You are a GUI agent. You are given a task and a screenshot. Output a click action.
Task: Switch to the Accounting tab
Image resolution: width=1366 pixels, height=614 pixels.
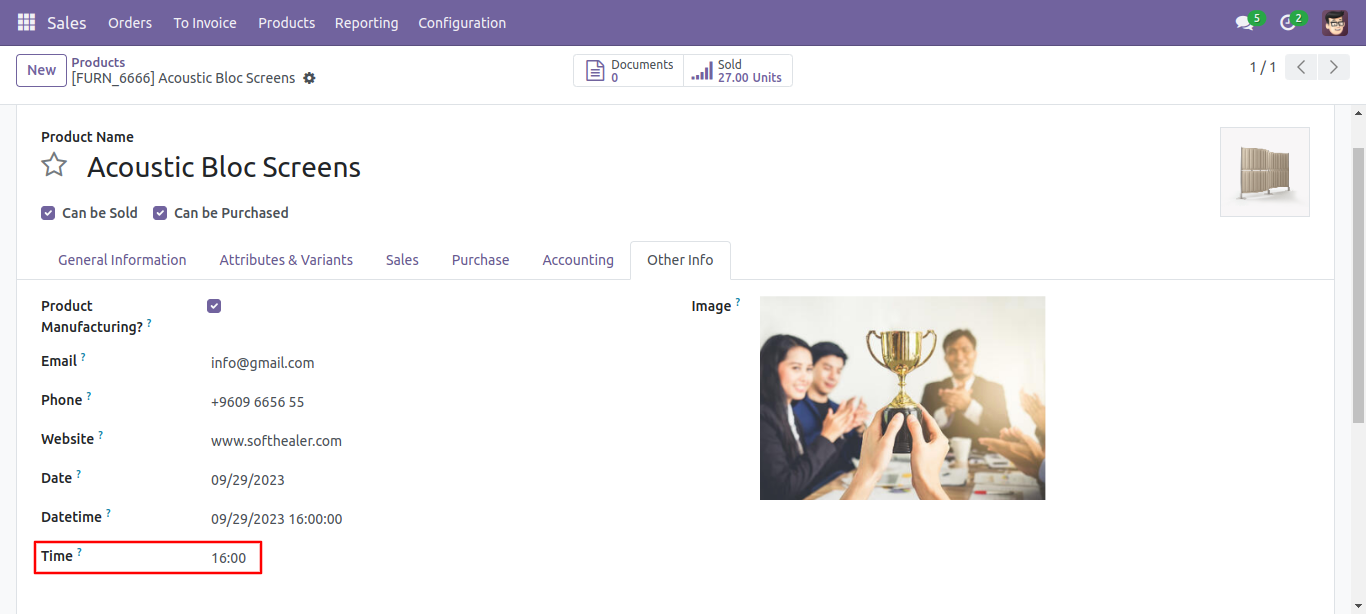click(x=578, y=260)
